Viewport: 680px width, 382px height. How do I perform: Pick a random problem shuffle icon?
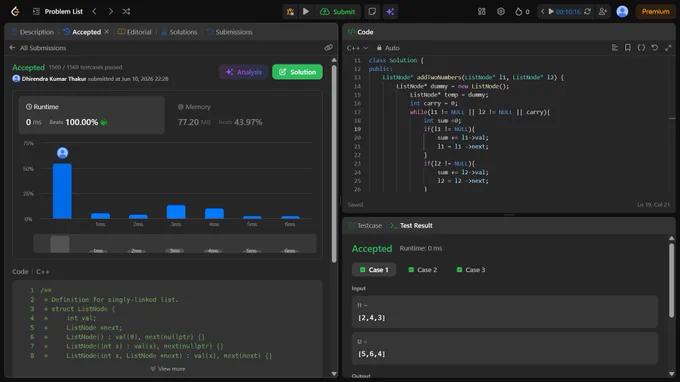[x=126, y=11]
